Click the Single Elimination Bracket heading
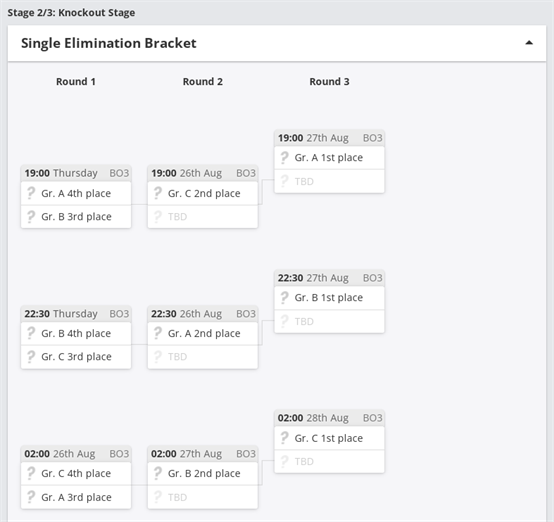This screenshot has height=522, width=554. click(108, 43)
